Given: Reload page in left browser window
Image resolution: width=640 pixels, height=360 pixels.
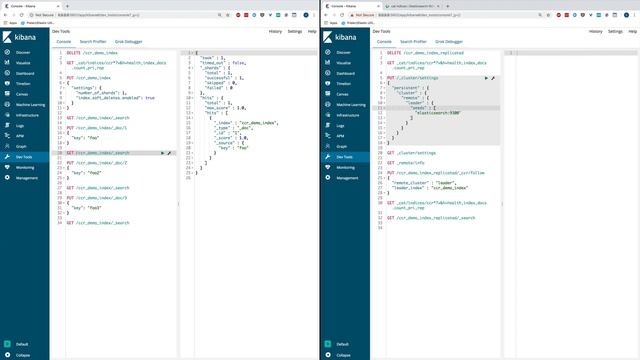Looking at the screenshot, I should tap(21, 15).
